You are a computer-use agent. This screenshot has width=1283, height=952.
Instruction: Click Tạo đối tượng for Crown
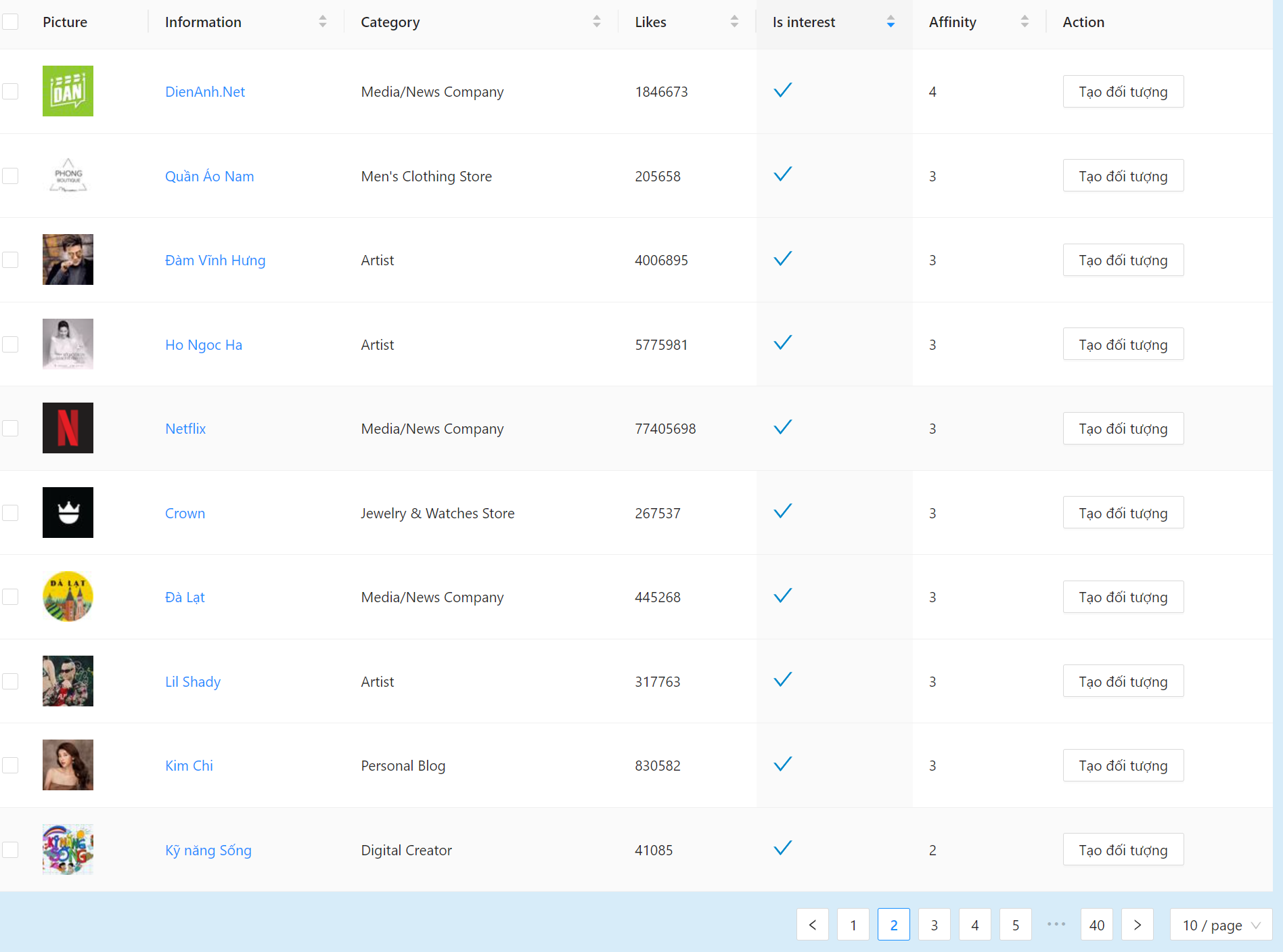click(1123, 513)
